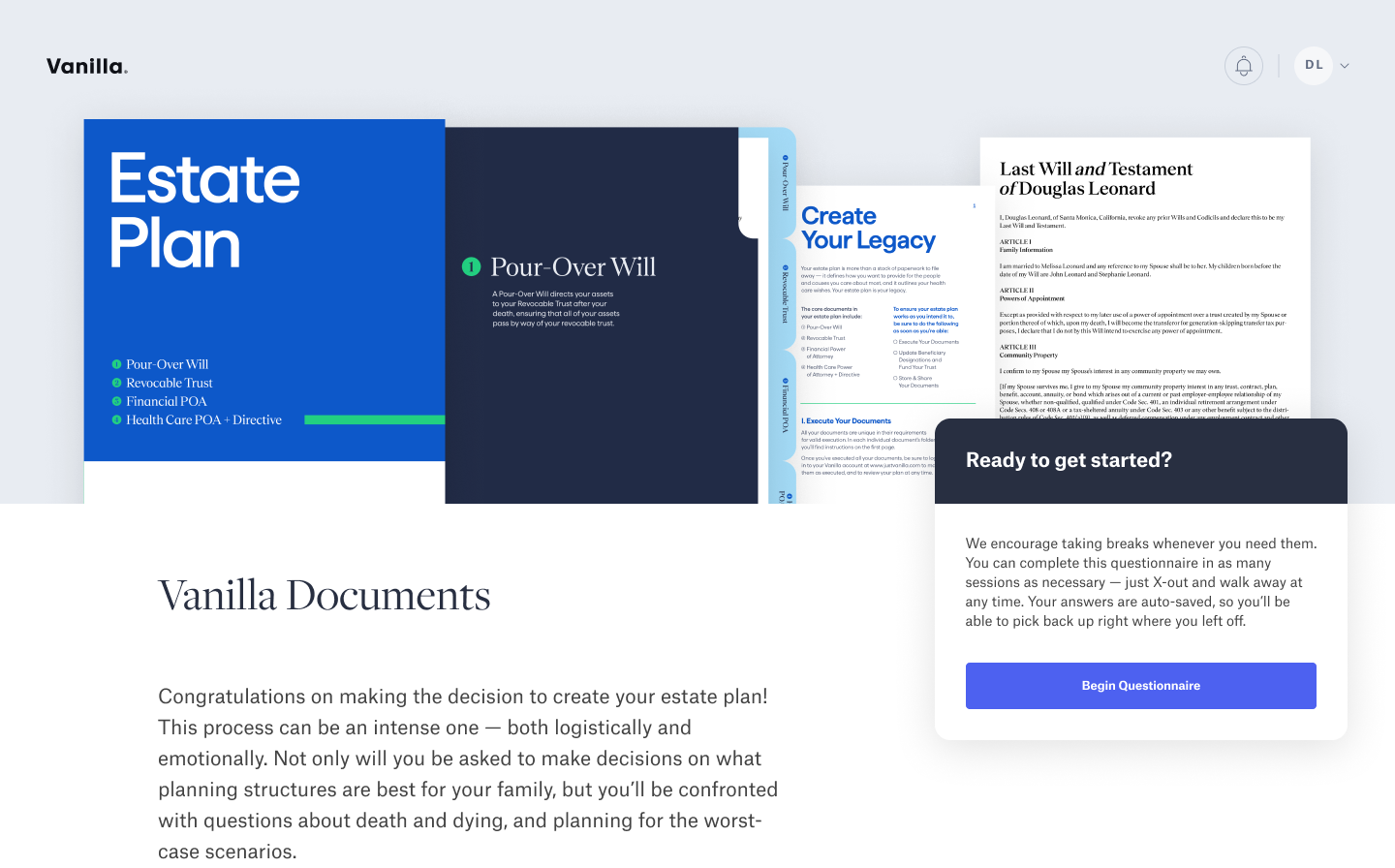This screenshot has height=868, width=1395.
Task: Click the 'Ready to get started?' heading
Action: pos(1069,460)
